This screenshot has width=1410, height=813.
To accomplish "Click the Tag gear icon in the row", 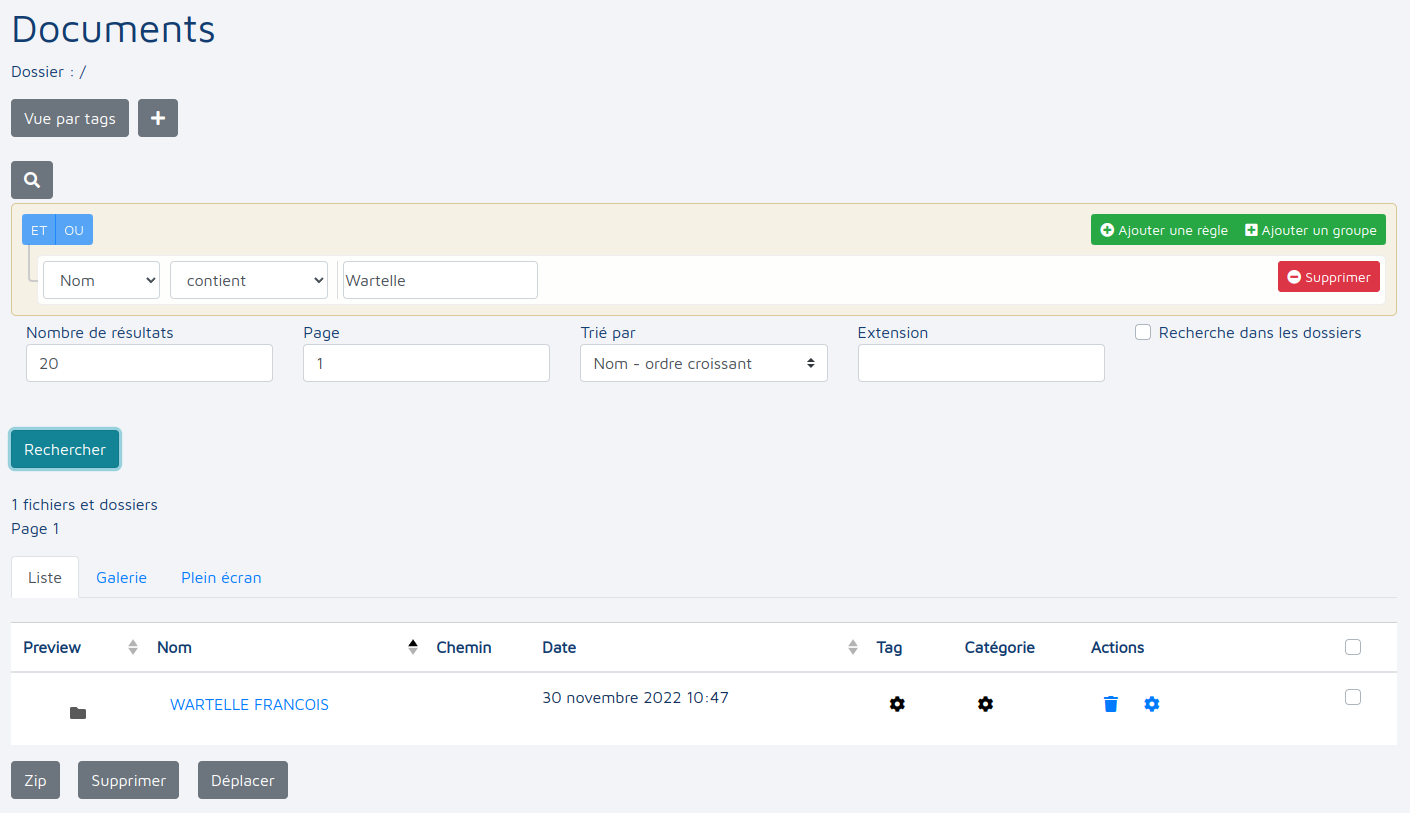I will (897, 704).
